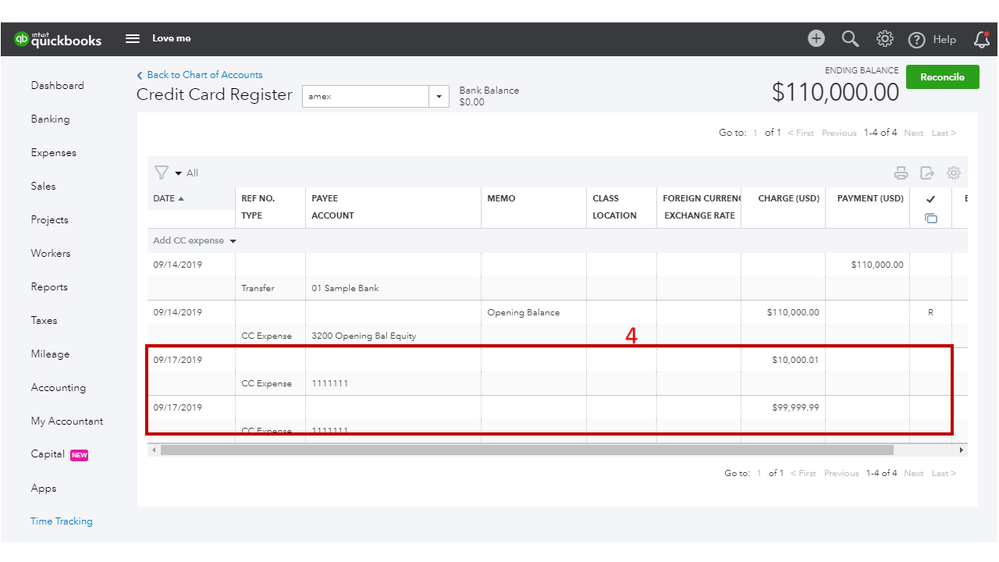The image size is (999, 562).
Task: Click the $110,000.00 opening balance charge
Action: pyautogui.click(x=793, y=312)
